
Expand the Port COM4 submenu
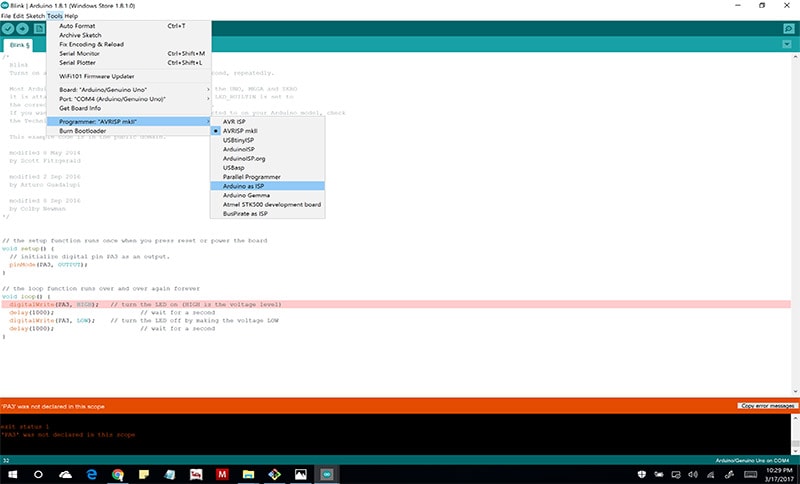[x=129, y=98]
